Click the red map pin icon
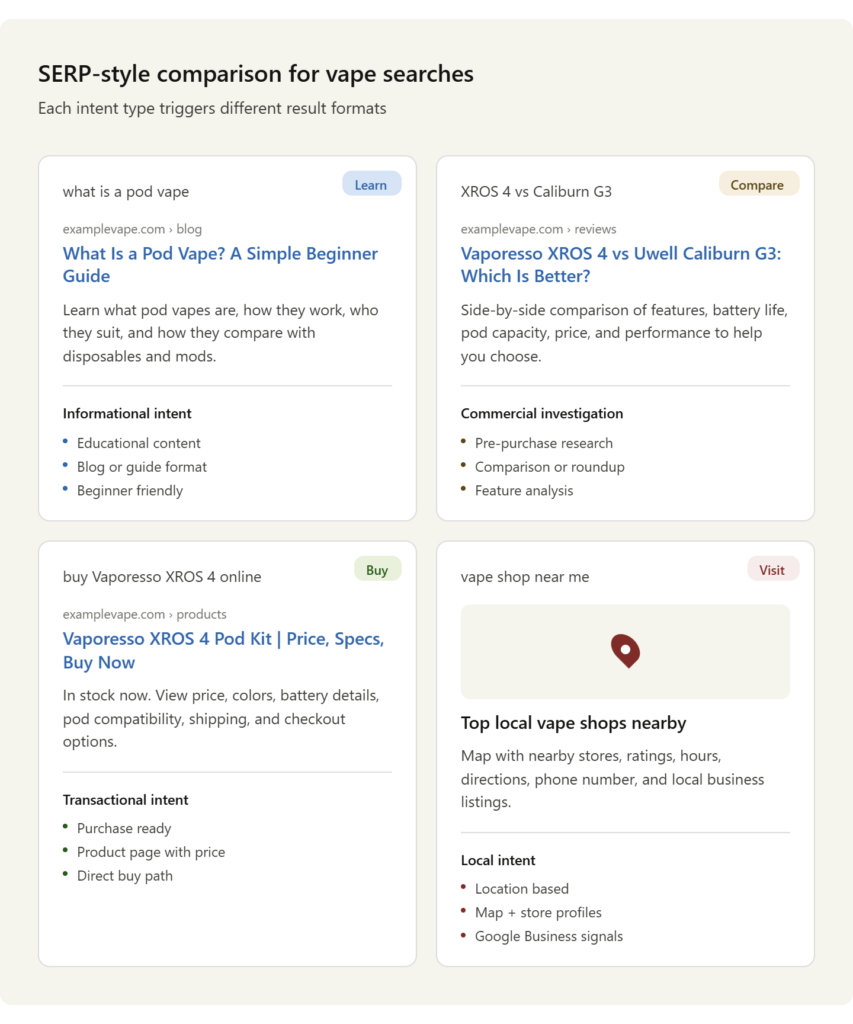This screenshot has height=1024, width=853. [x=625, y=651]
